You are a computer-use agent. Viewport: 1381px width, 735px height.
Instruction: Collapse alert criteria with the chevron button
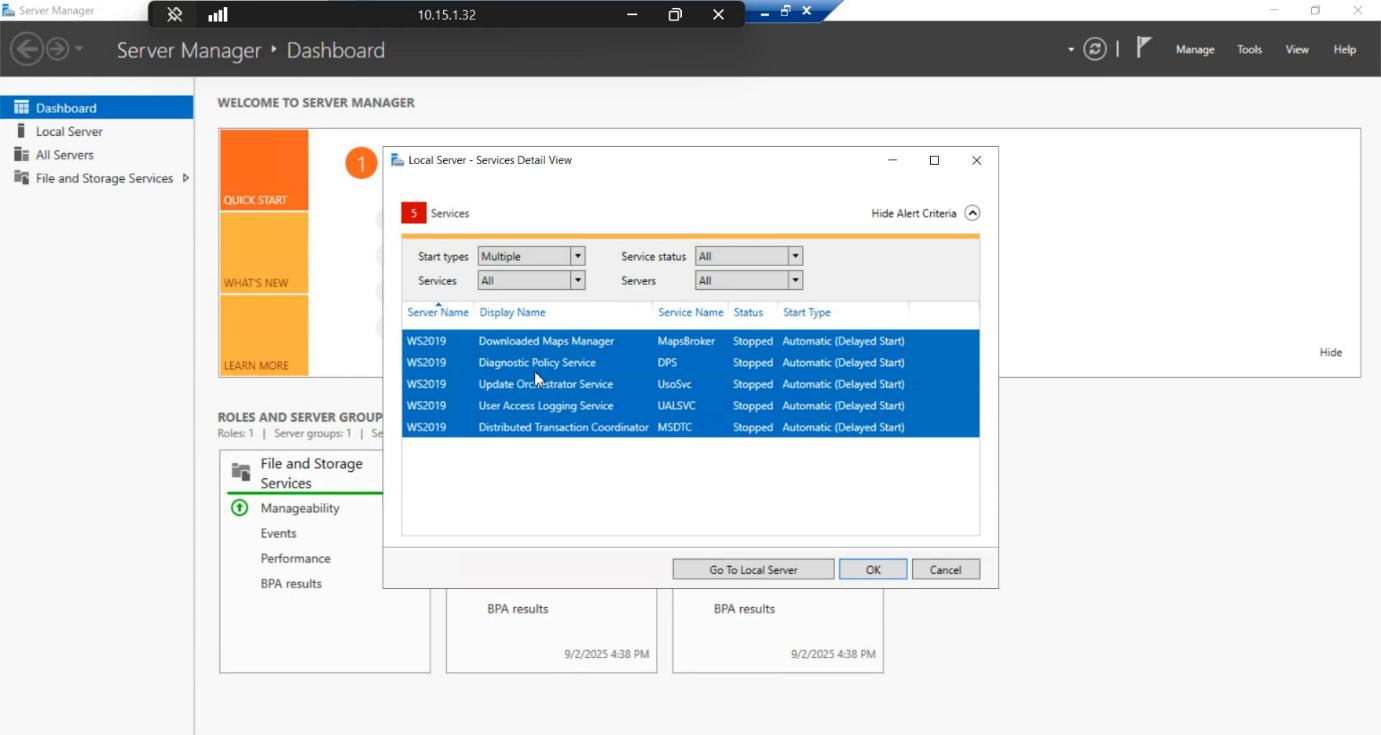[x=972, y=213]
